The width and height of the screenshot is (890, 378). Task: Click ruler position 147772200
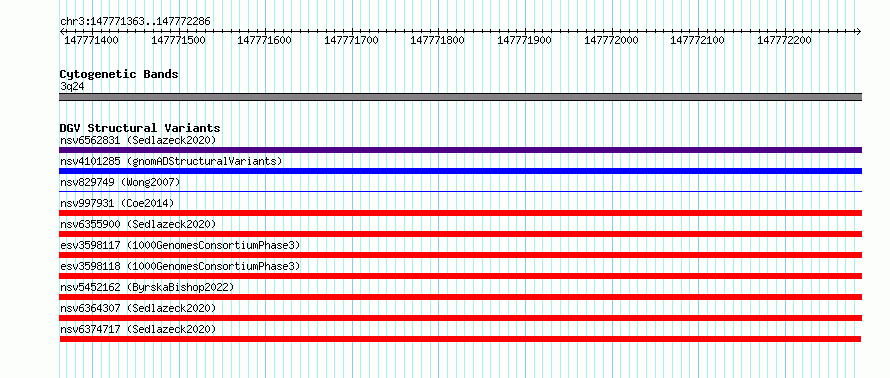pos(784,40)
